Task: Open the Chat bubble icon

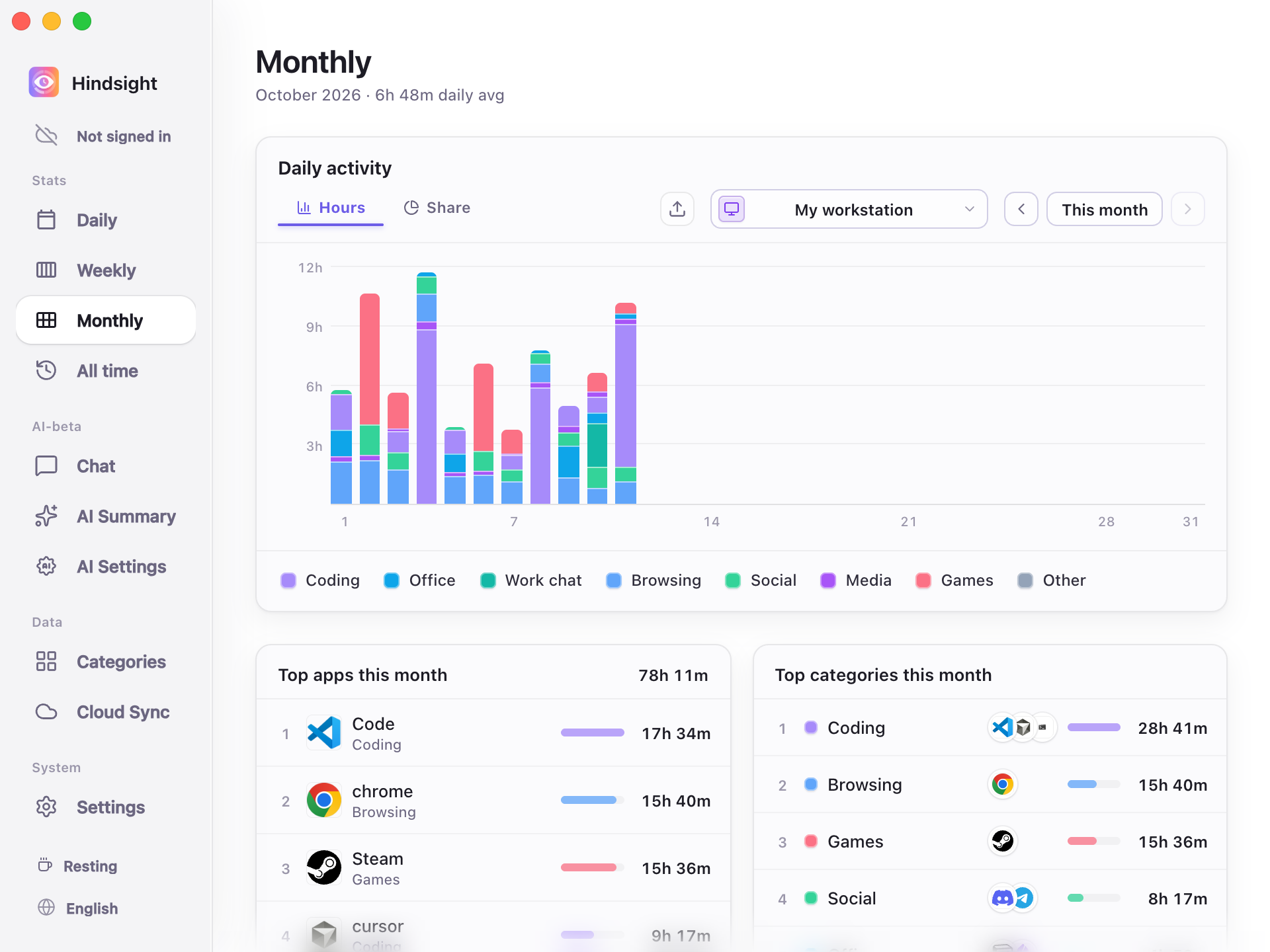Action: click(46, 465)
